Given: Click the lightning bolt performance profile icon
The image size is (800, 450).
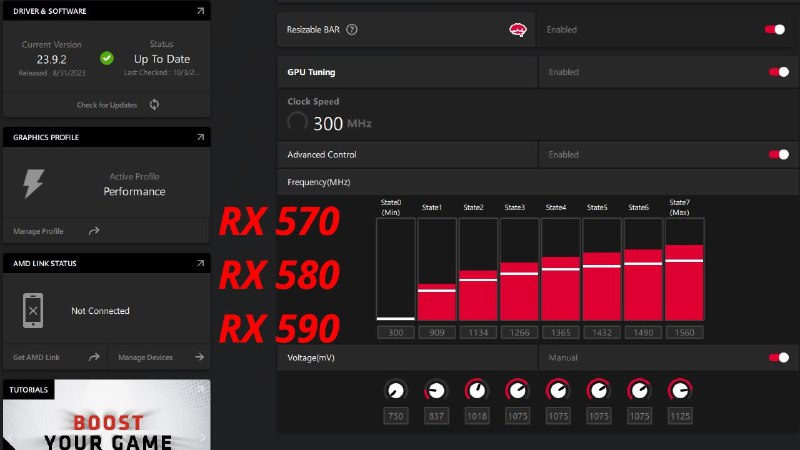Looking at the screenshot, I should [34, 183].
